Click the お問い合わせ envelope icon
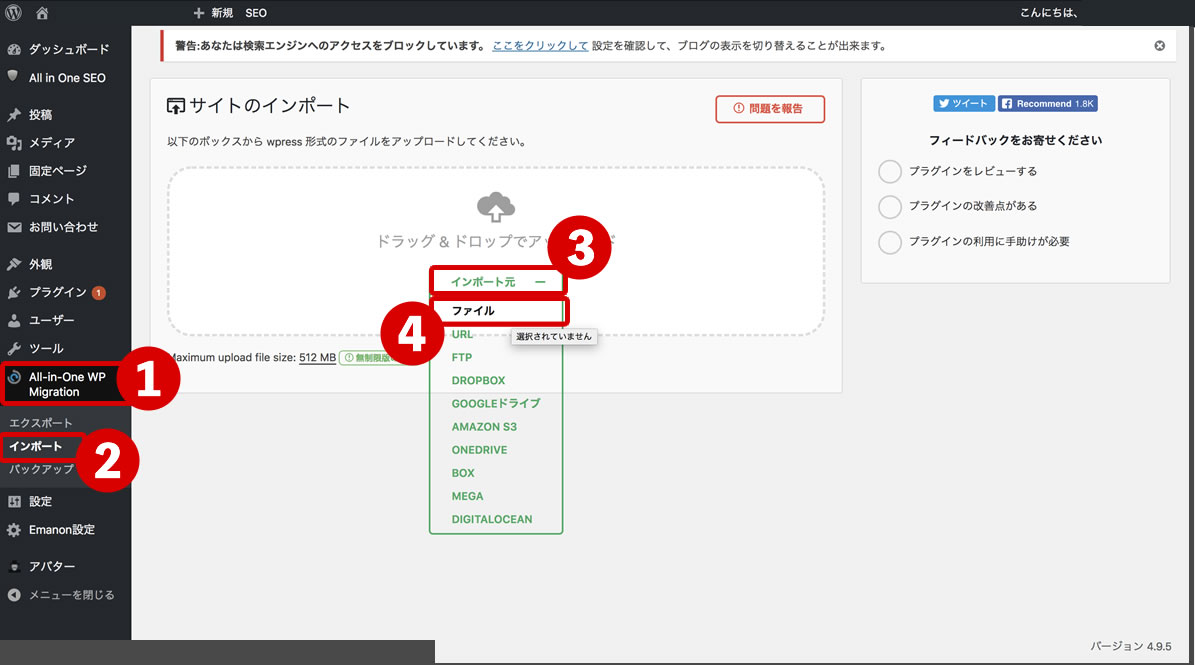Image resolution: width=1195 pixels, height=665 pixels. pos(14,227)
